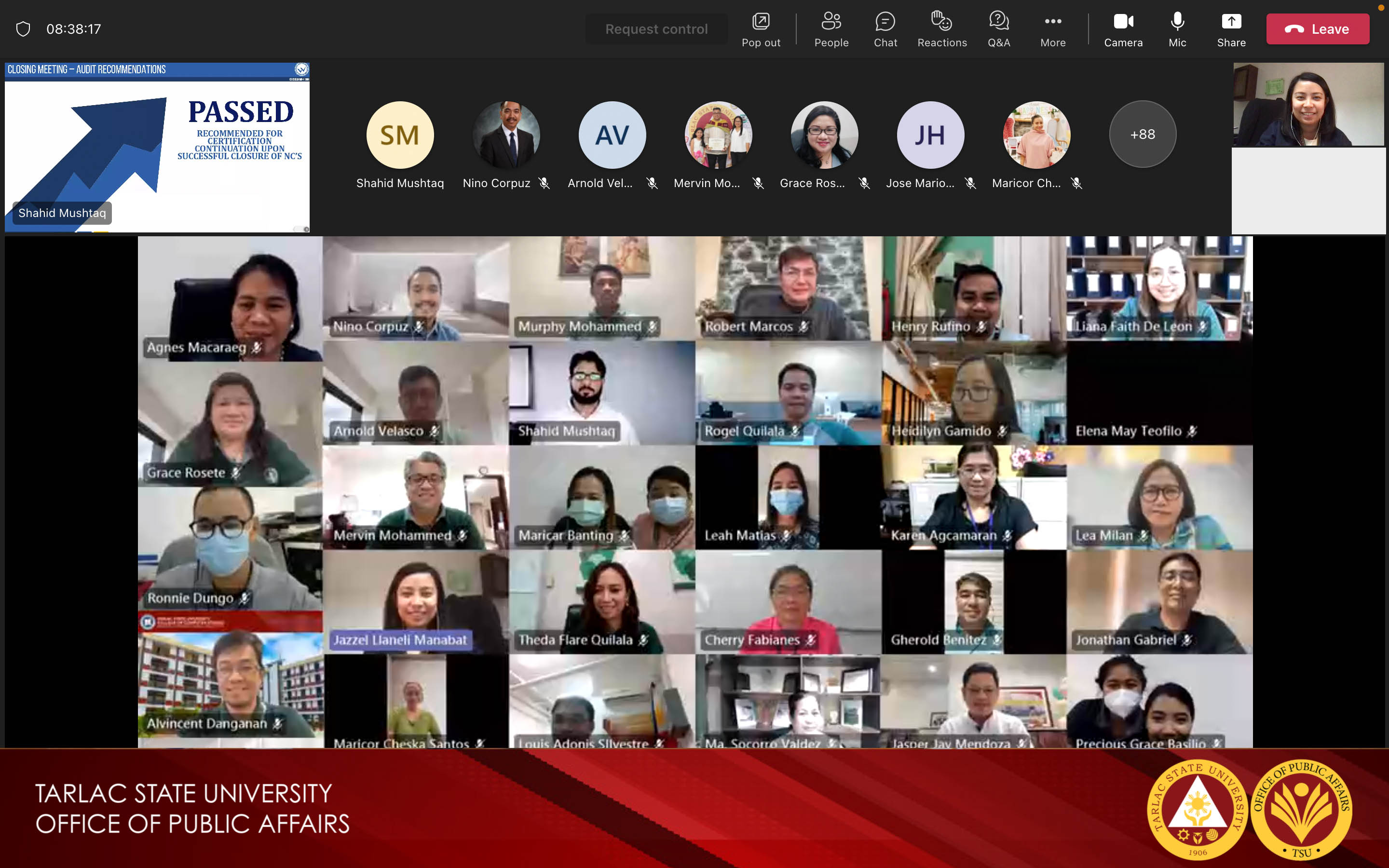Show the +88 more participants
The height and width of the screenshot is (868, 1389).
[1142, 135]
